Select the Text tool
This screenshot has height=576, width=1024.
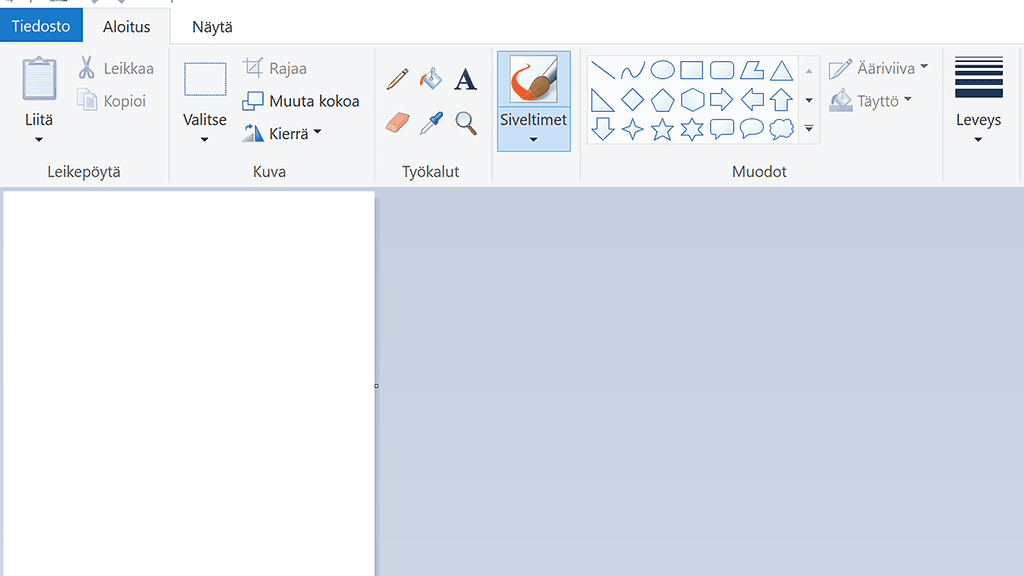(465, 79)
